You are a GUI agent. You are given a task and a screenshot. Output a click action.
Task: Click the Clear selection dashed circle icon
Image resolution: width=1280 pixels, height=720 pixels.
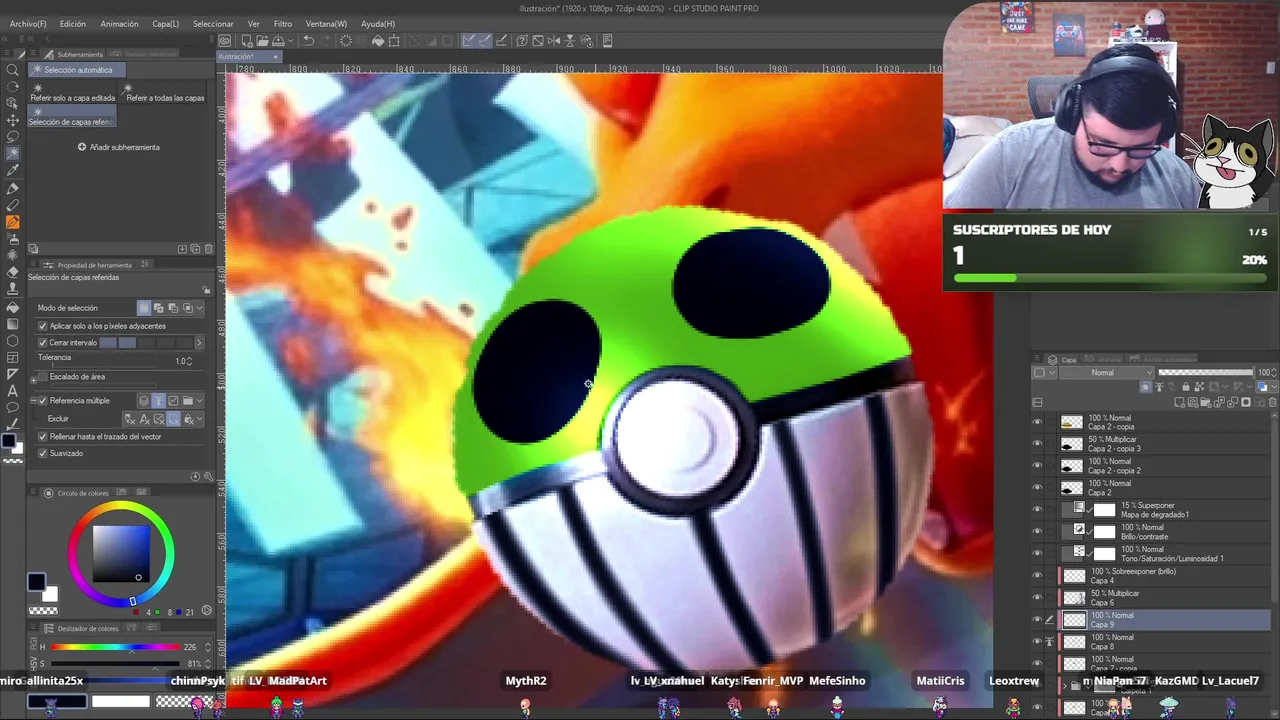(346, 41)
